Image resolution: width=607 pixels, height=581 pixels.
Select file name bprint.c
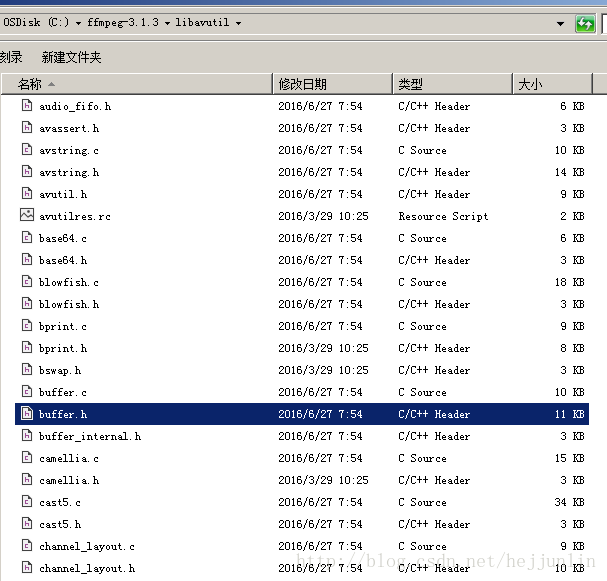point(63,326)
